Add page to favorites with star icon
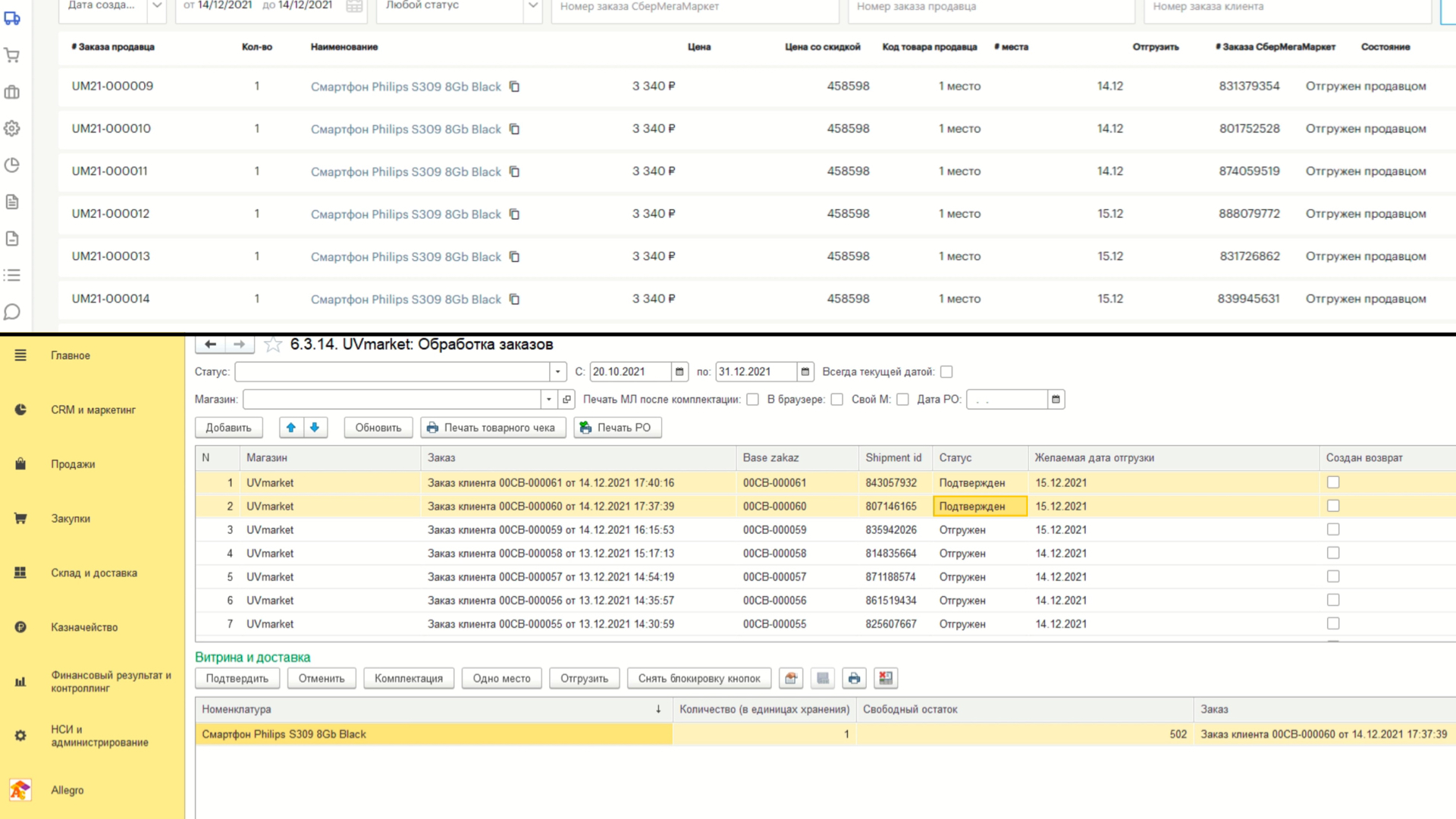 (273, 345)
